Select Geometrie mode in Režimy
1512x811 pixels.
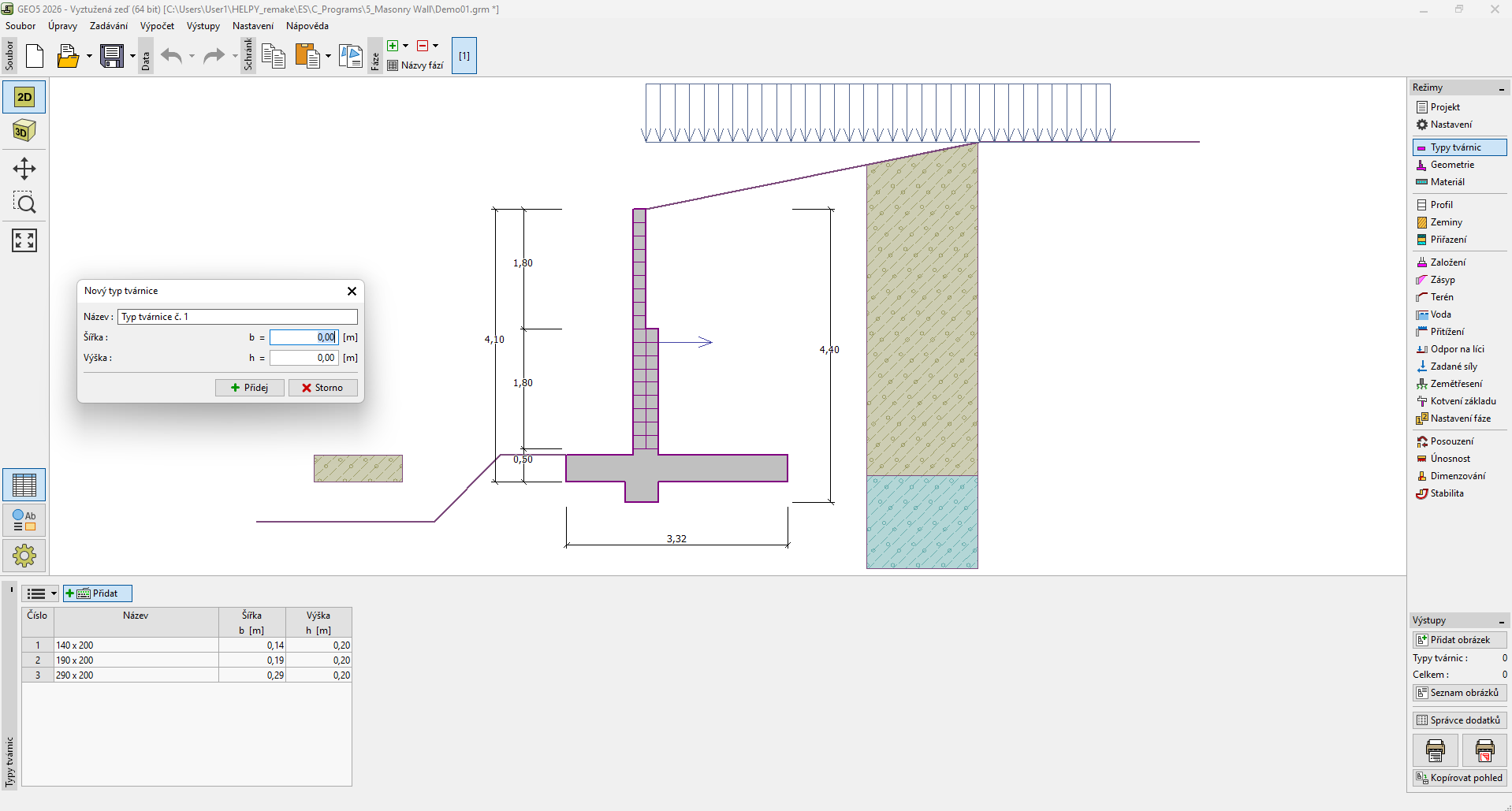coord(1451,165)
